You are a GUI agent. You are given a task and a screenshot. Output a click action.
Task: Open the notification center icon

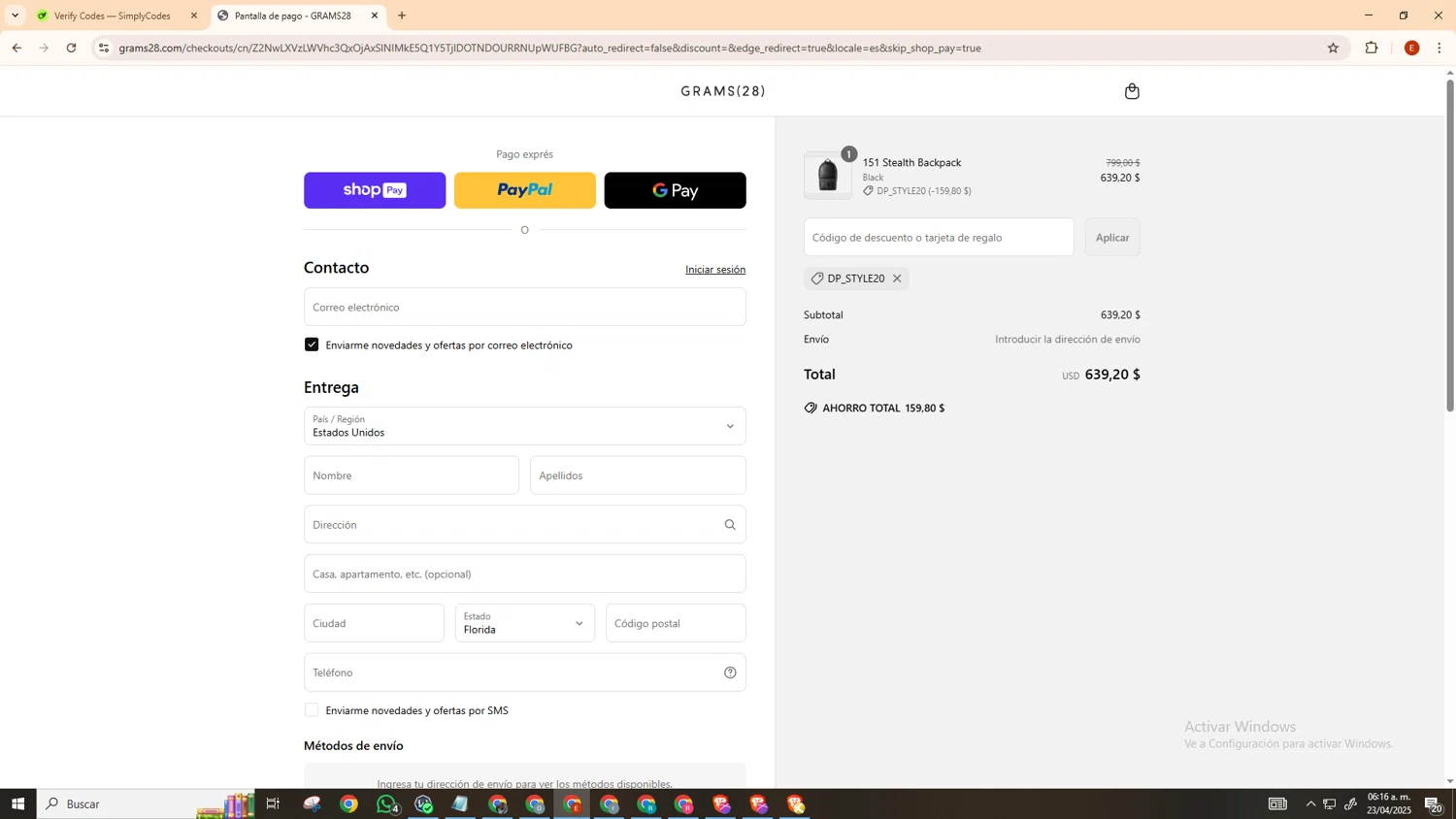click(x=1433, y=803)
